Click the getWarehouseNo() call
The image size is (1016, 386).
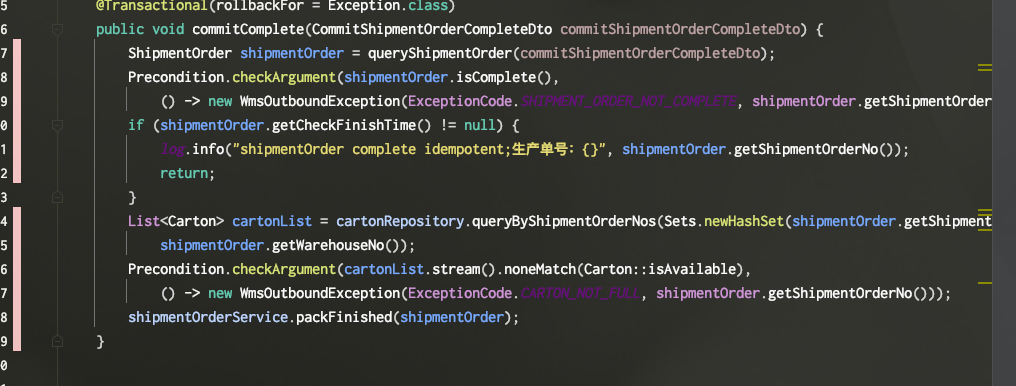coord(336,245)
